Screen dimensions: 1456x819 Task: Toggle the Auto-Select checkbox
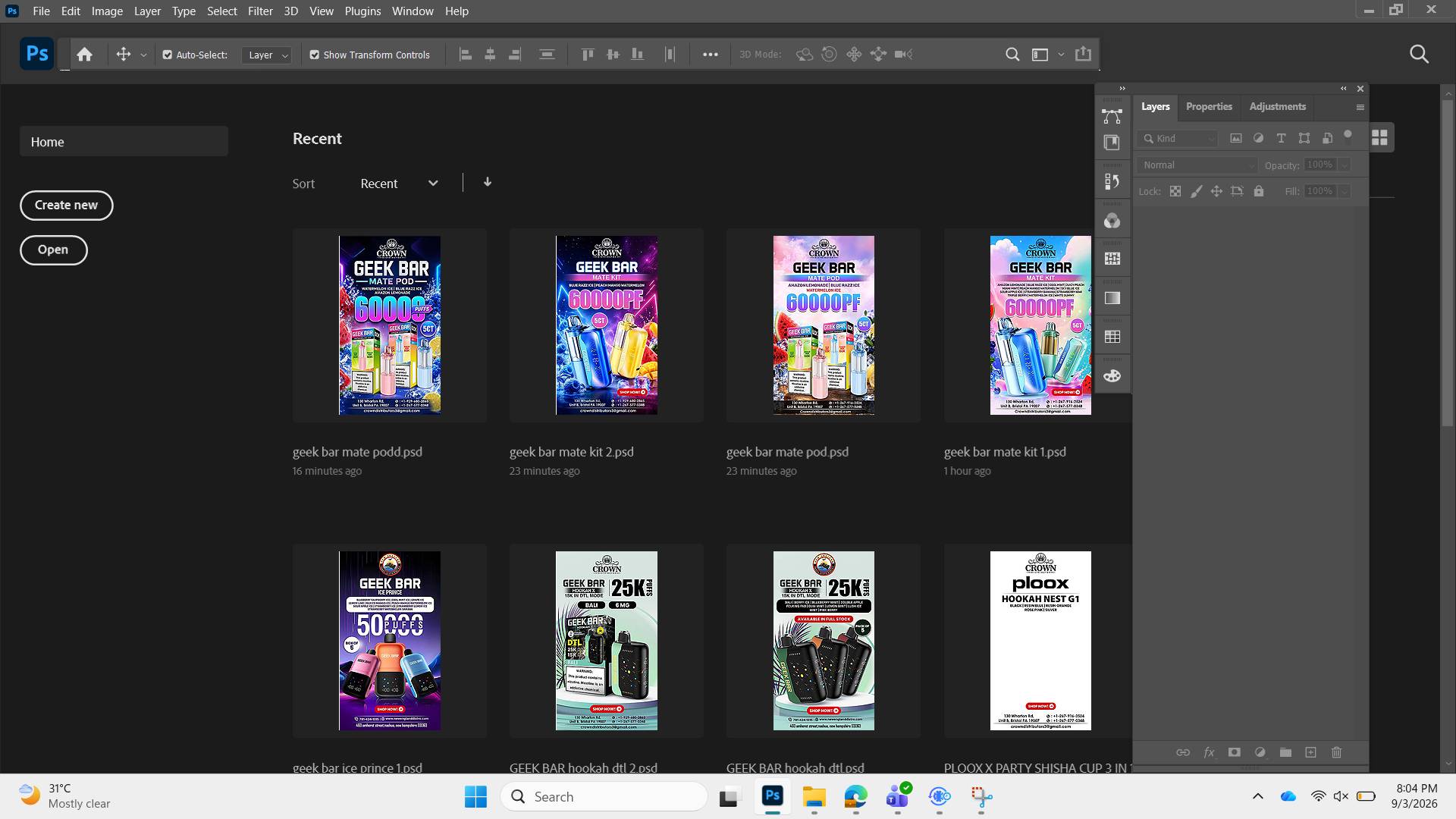tap(168, 55)
